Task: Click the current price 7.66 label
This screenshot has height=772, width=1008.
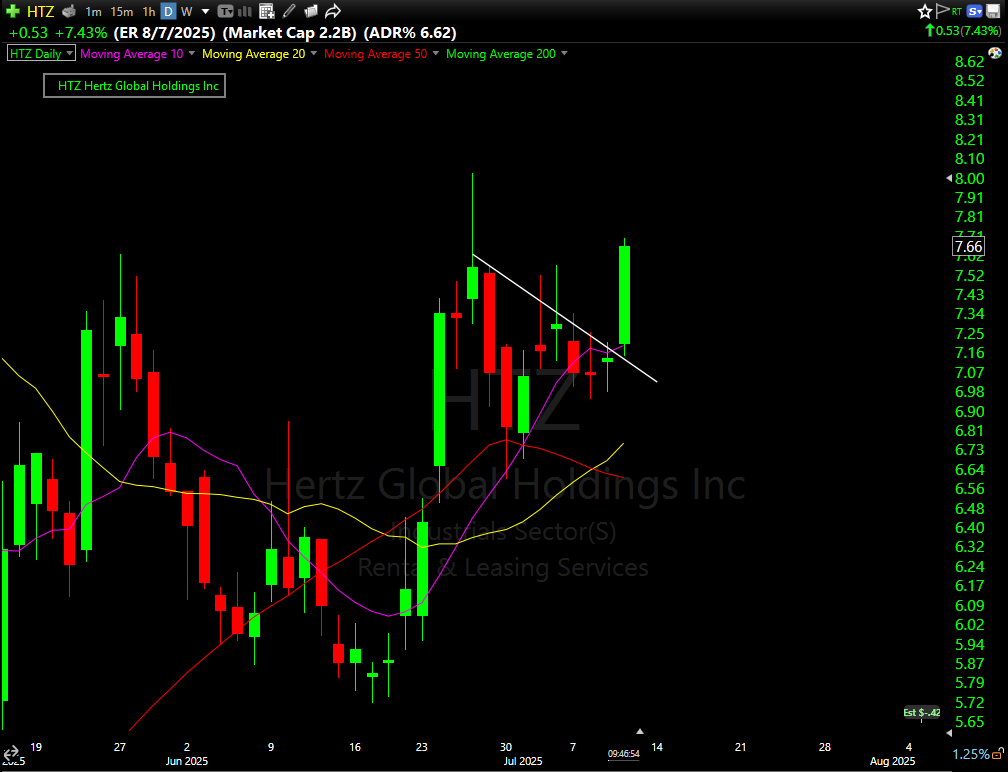Action: pos(968,247)
